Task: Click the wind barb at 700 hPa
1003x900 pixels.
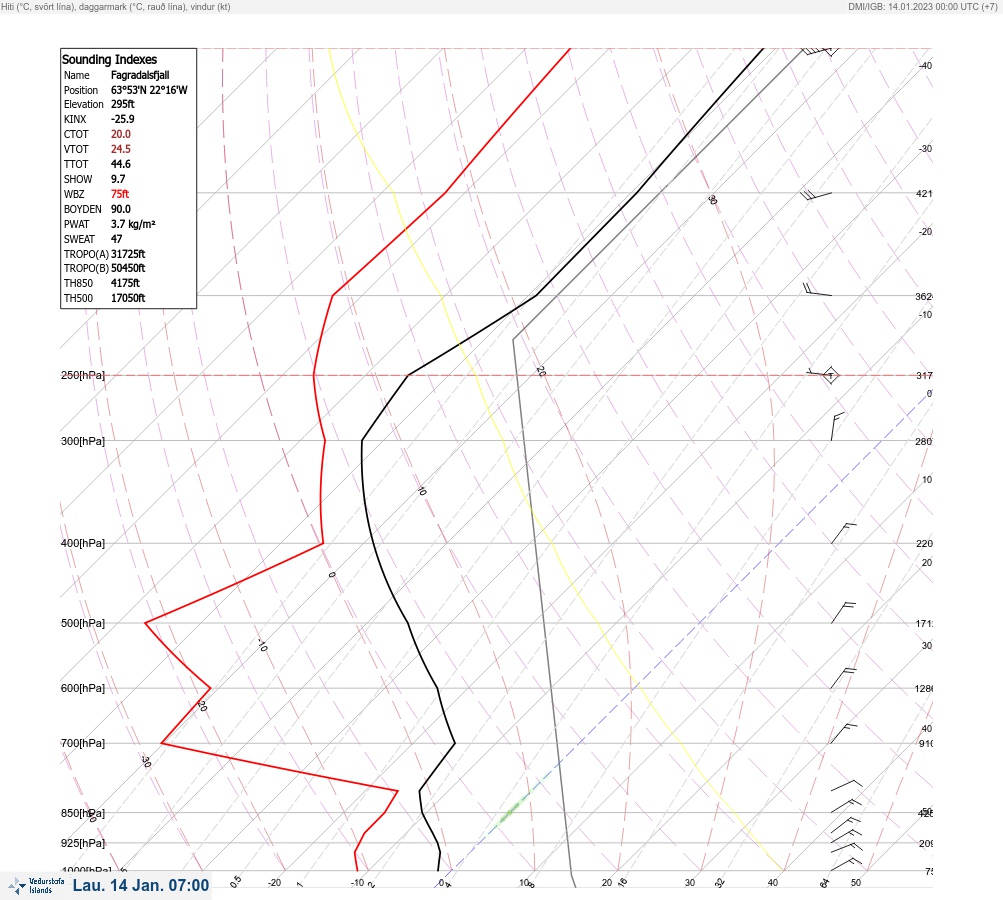Action: [844, 734]
